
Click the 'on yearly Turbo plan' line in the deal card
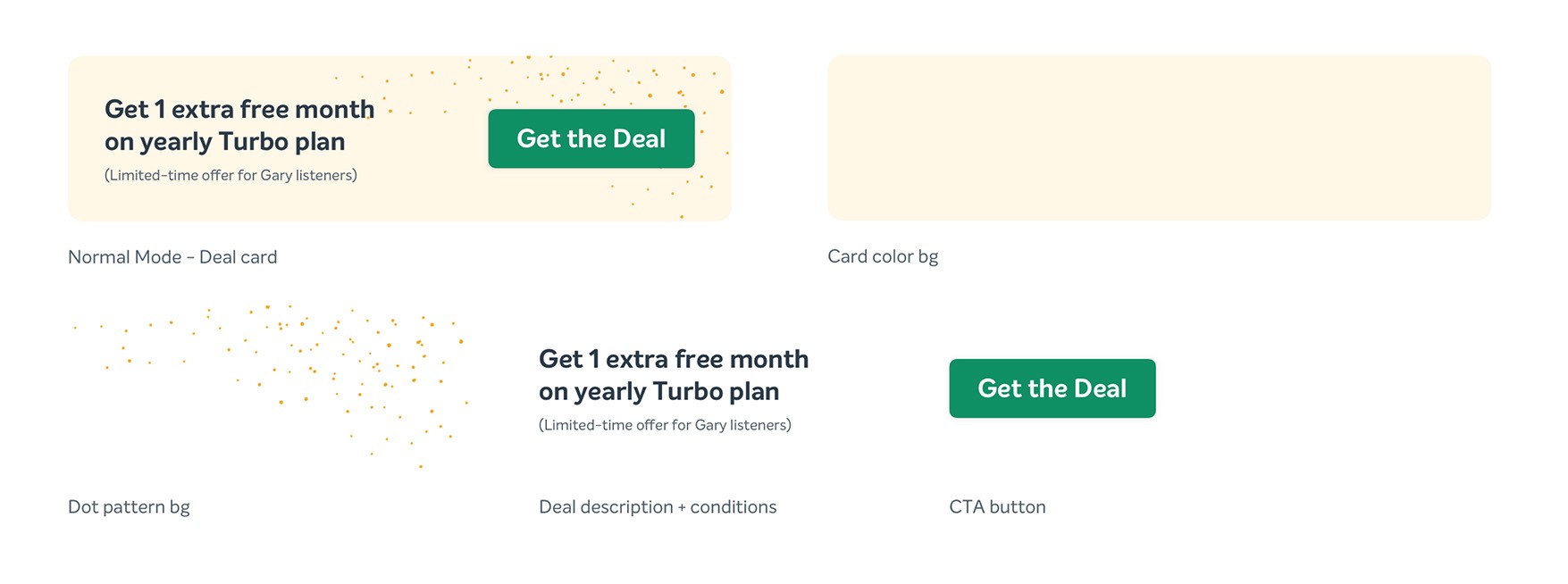(x=224, y=141)
